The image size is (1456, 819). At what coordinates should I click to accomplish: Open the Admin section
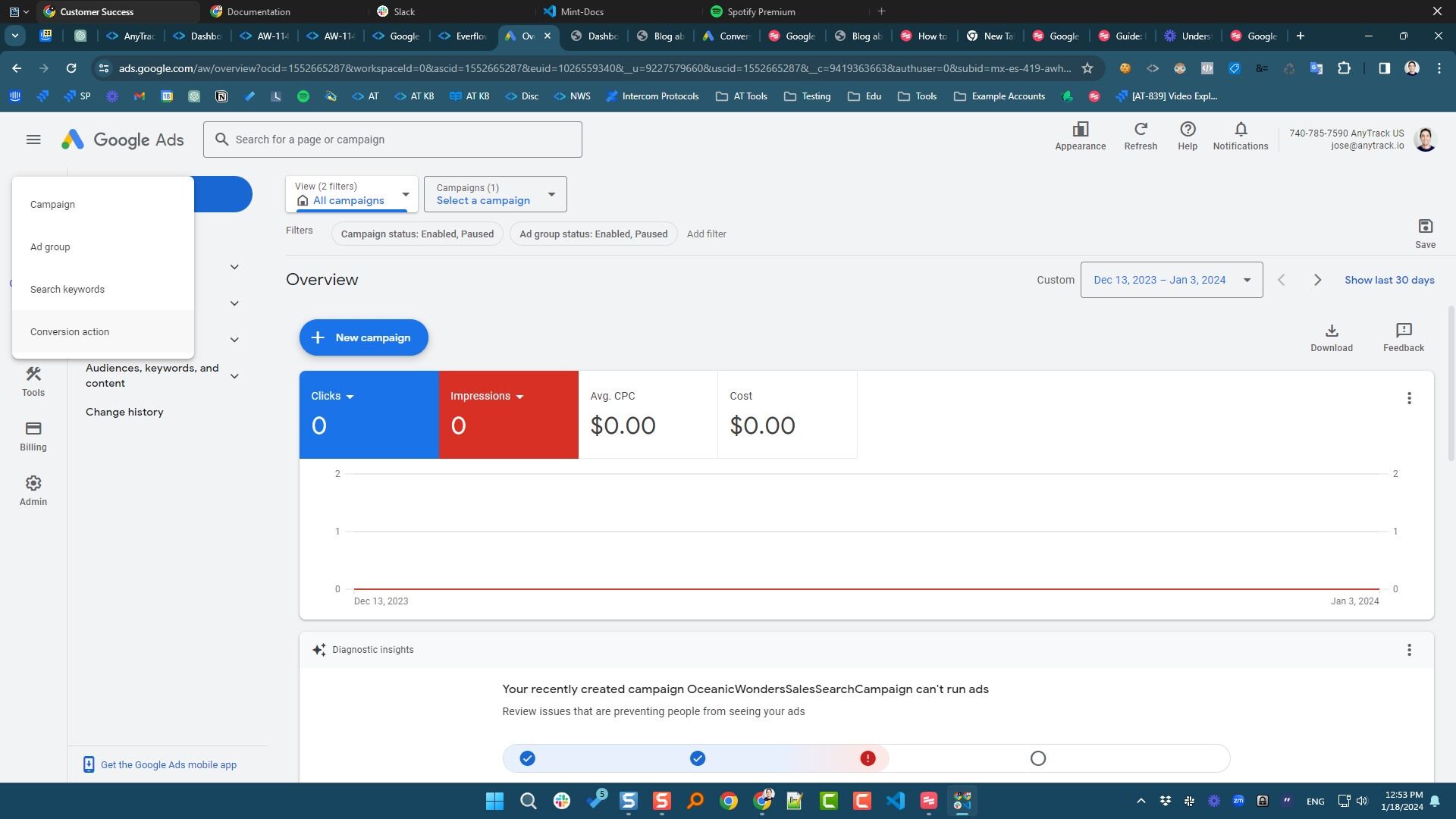[x=33, y=491]
